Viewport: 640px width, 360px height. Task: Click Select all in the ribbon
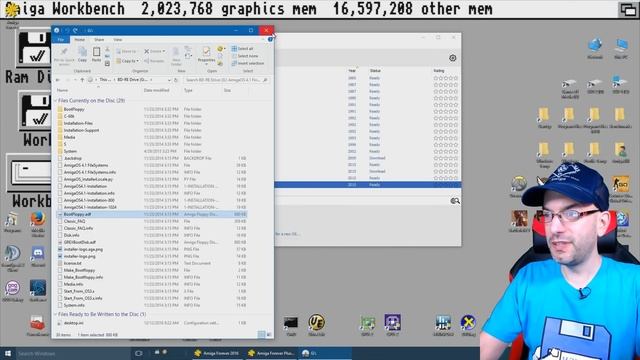242,49
